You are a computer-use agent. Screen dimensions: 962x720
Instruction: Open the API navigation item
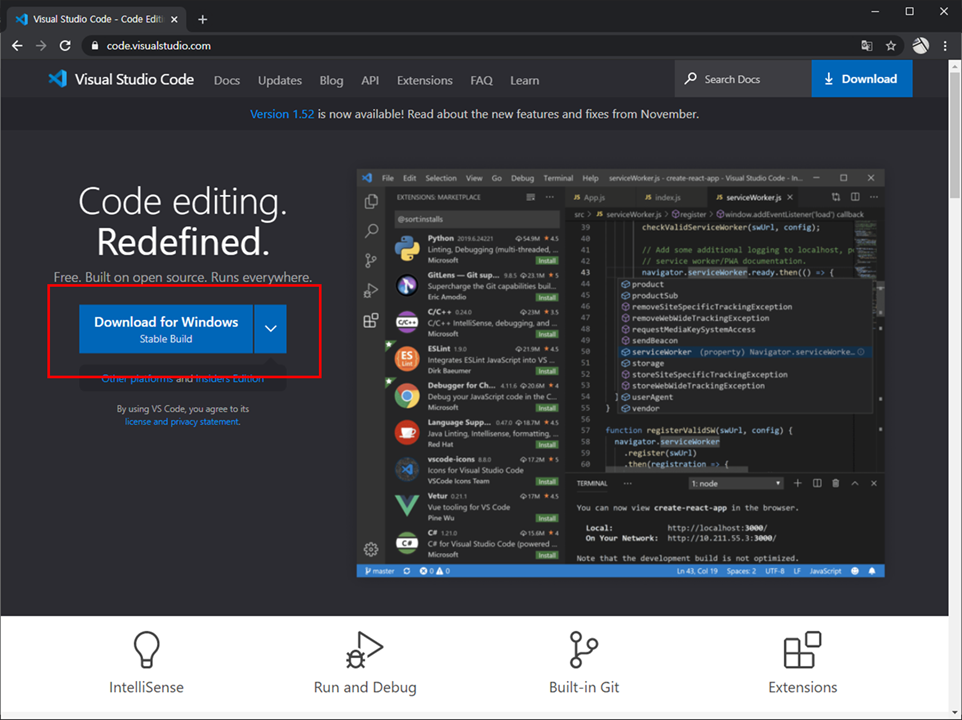[x=370, y=80]
